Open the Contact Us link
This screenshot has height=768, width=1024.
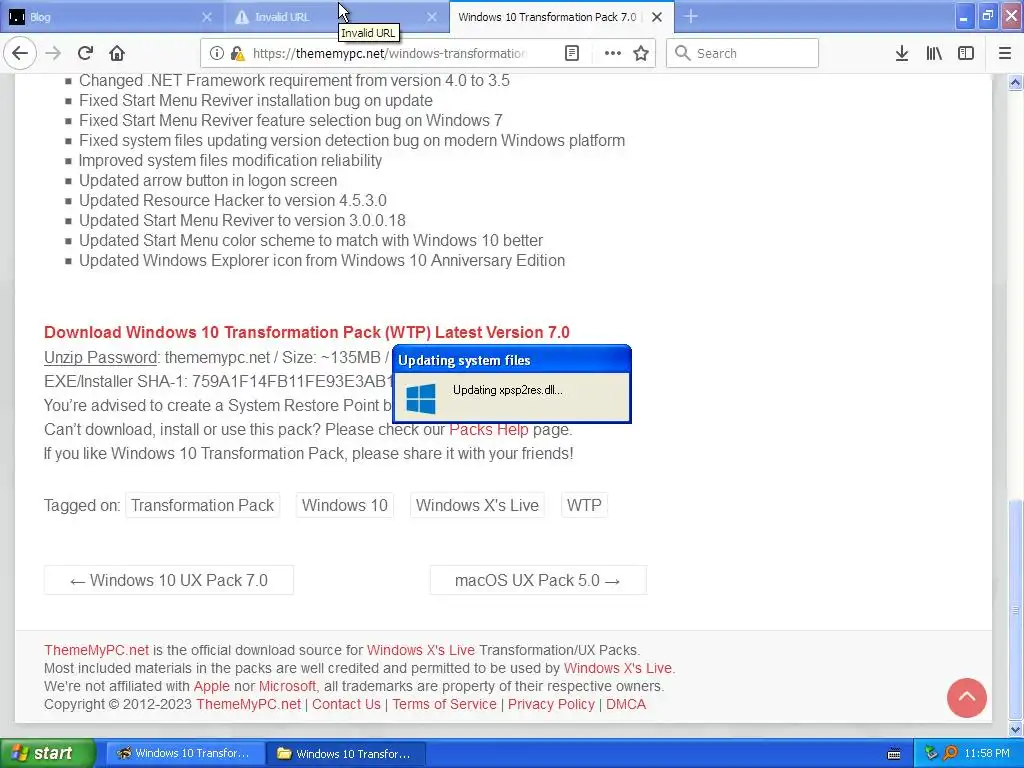click(346, 705)
